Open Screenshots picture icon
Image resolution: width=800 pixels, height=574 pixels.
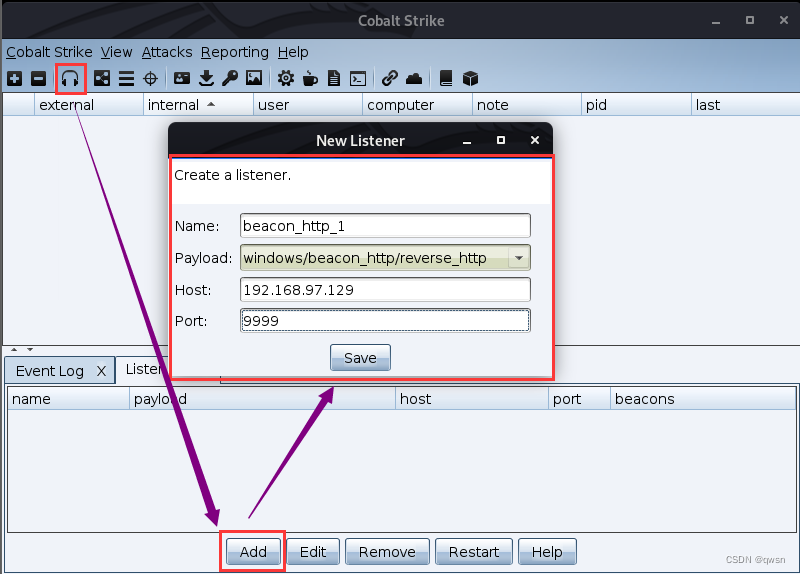click(x=254, y=78)
